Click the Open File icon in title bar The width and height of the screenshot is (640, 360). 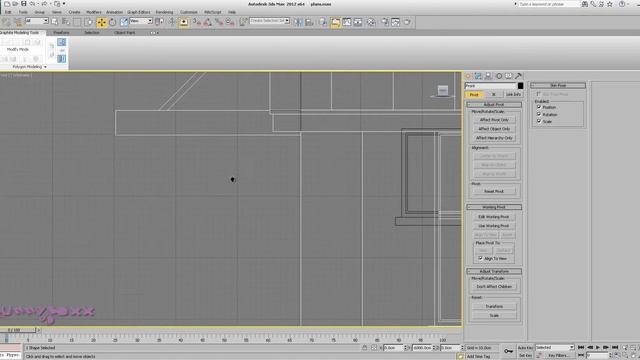[x=15, y=4]
